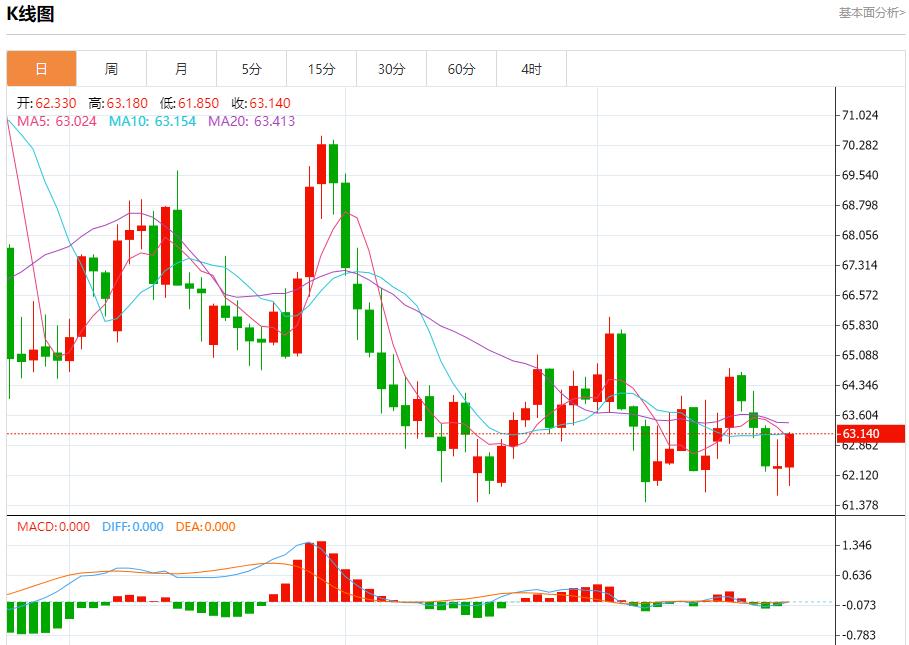This screenshot has height=645, width=909.
Task: Select the 60分 interval tab
Action: pyautogui.click(x=461, y=68)
